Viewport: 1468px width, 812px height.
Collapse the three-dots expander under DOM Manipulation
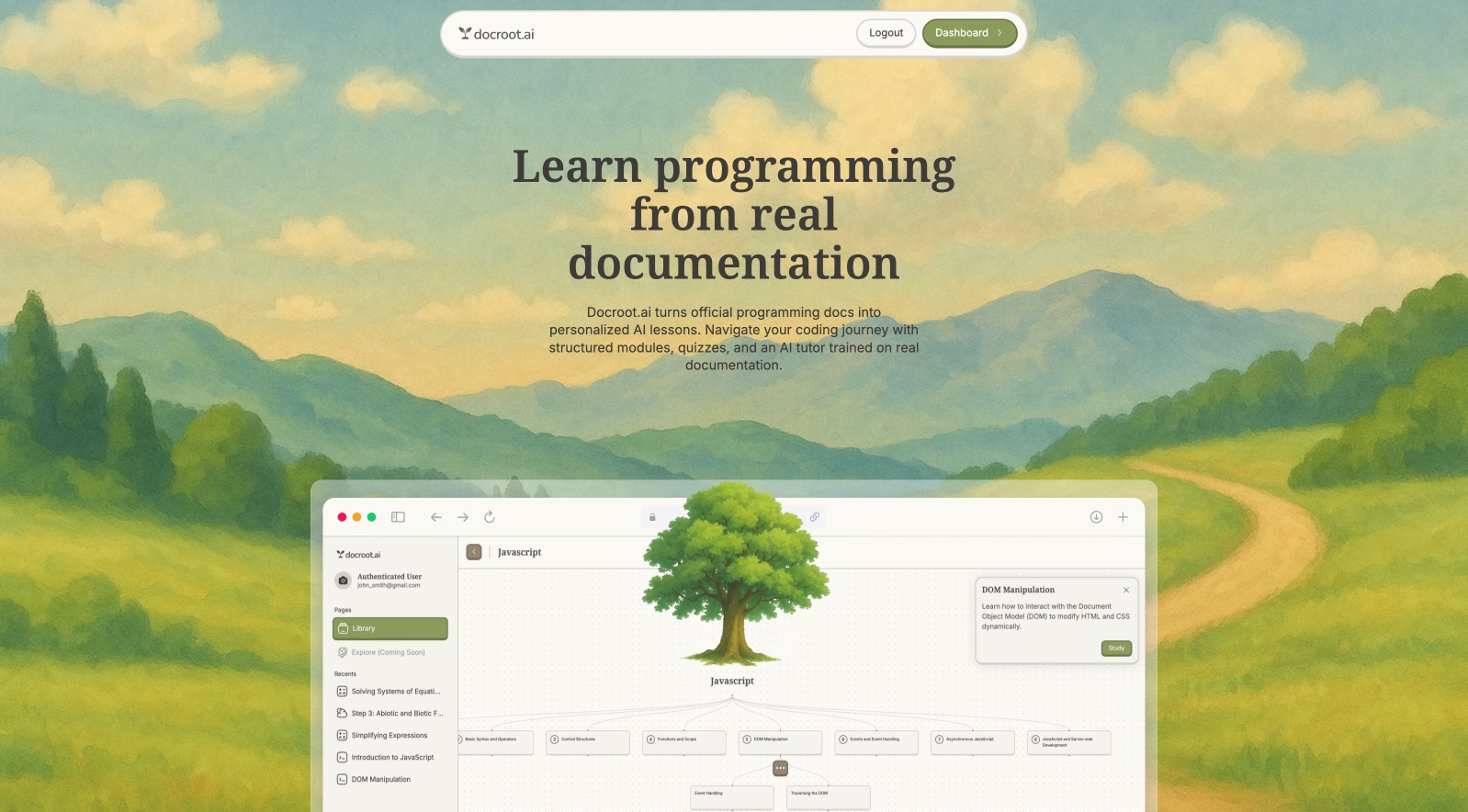pos(780,768)
